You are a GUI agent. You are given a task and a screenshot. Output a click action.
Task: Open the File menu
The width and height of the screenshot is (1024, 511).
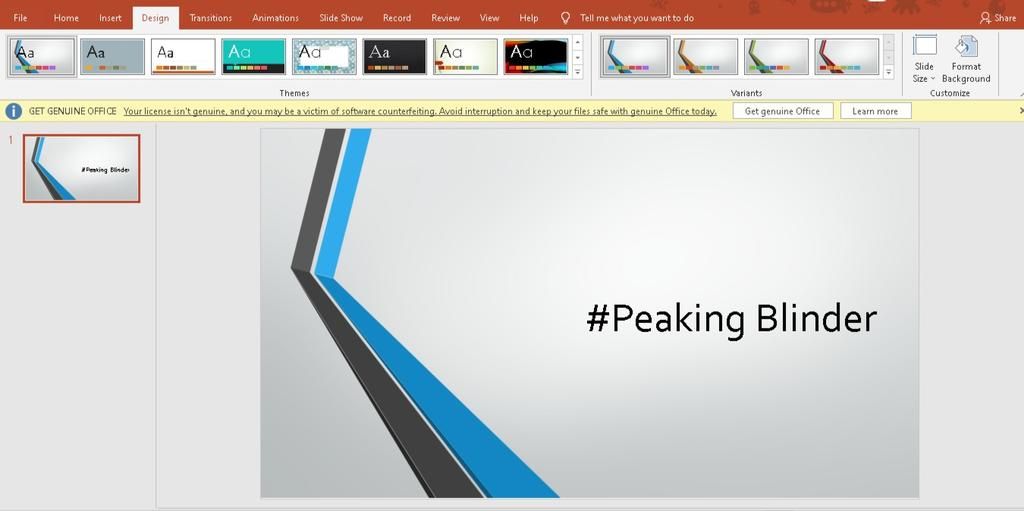coord(20,18)
